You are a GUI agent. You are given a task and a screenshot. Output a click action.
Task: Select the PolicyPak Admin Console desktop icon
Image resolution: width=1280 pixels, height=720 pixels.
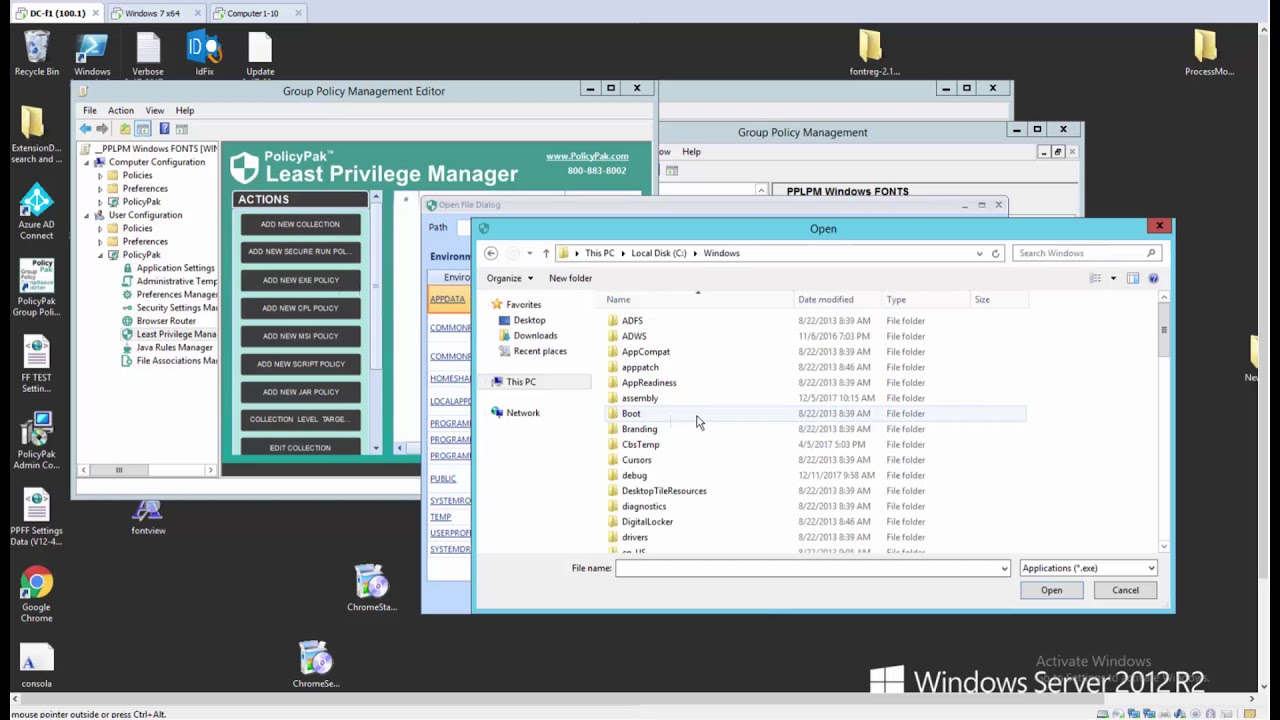[36, 442]
